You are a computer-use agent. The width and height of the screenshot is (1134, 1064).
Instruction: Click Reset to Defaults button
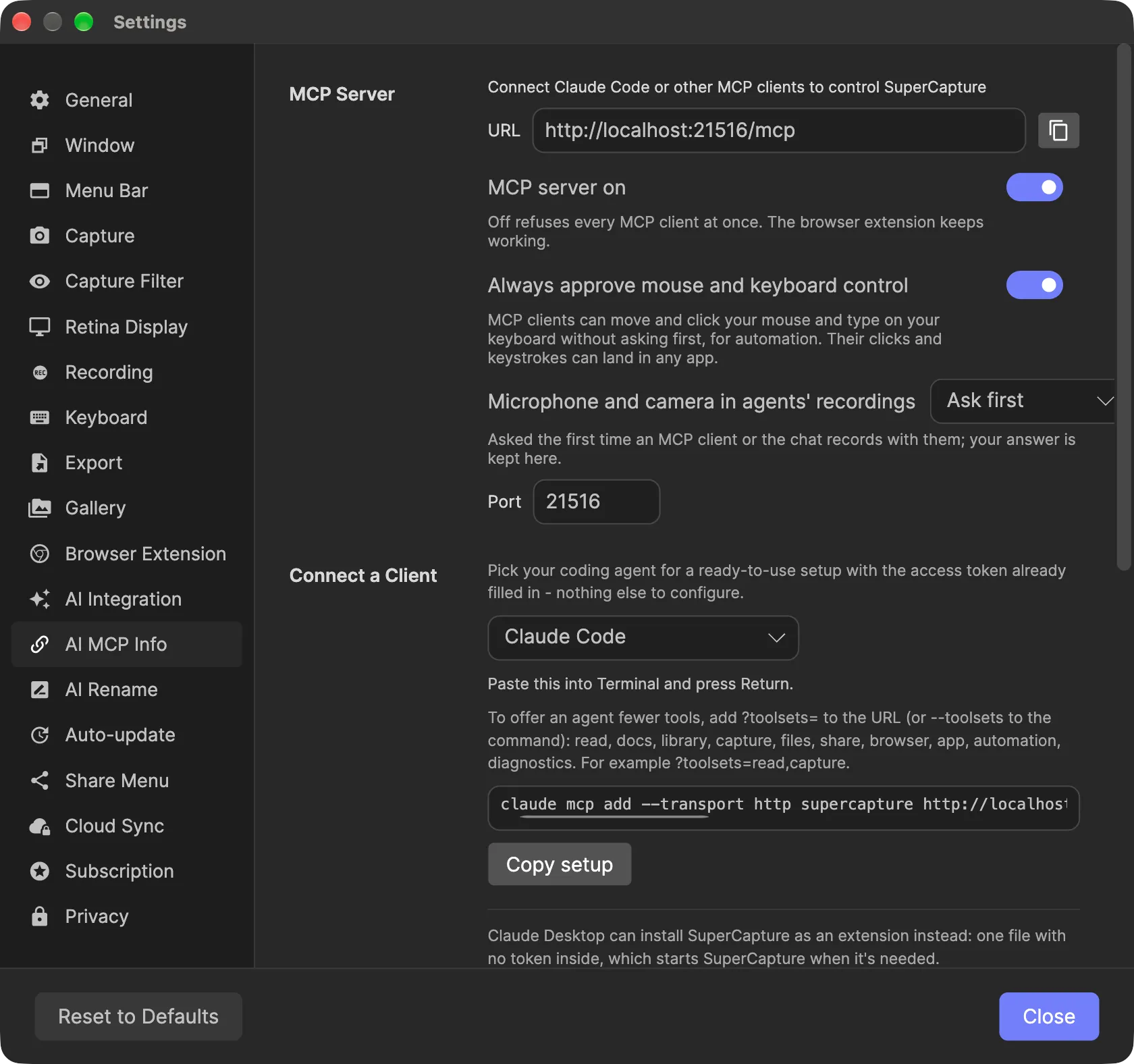pyautogui.click(x=138, y=1016)
